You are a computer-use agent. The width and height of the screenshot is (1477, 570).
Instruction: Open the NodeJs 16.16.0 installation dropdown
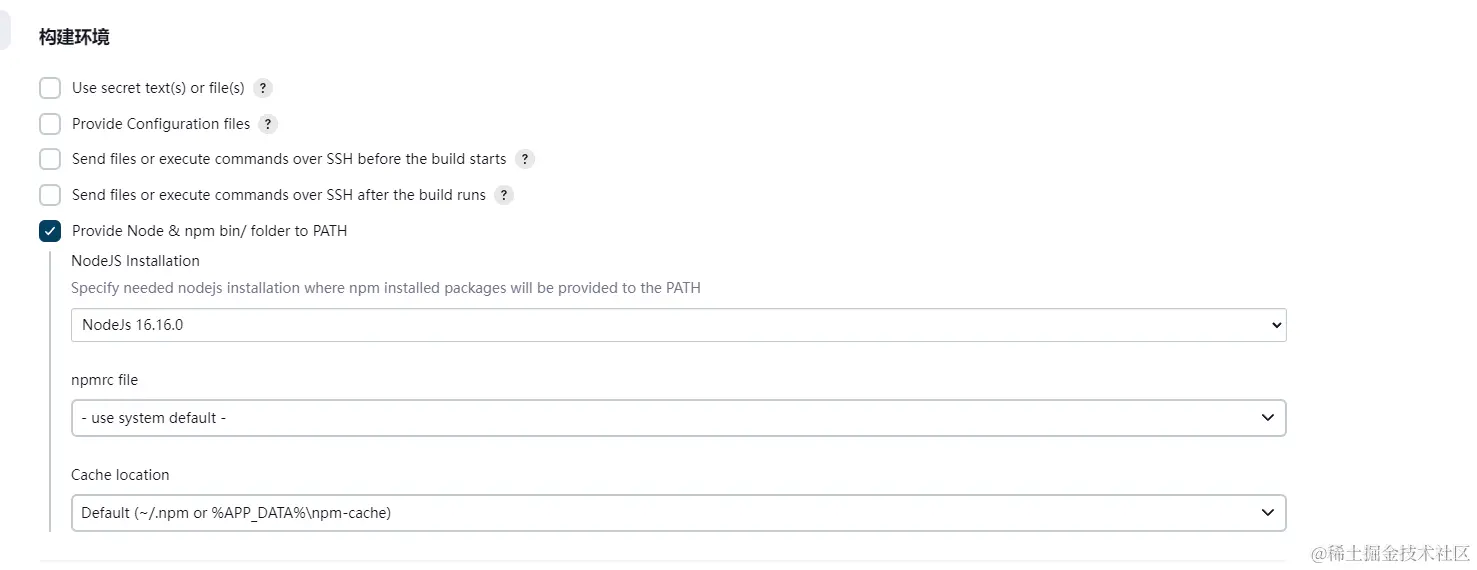pyautogui.click(x=678, y=325)
